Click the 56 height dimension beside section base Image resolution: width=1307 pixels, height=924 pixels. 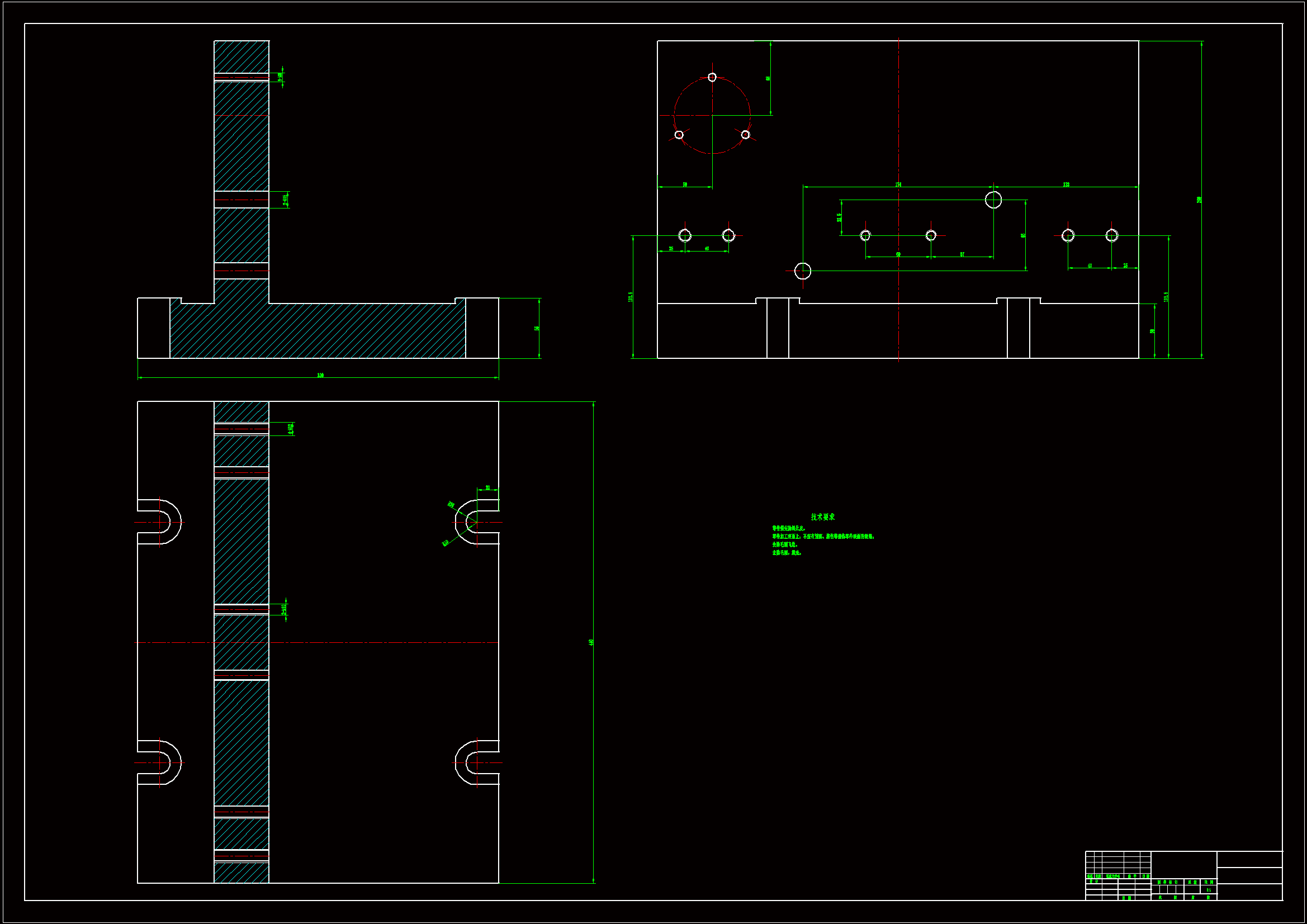tap(537, 329)
